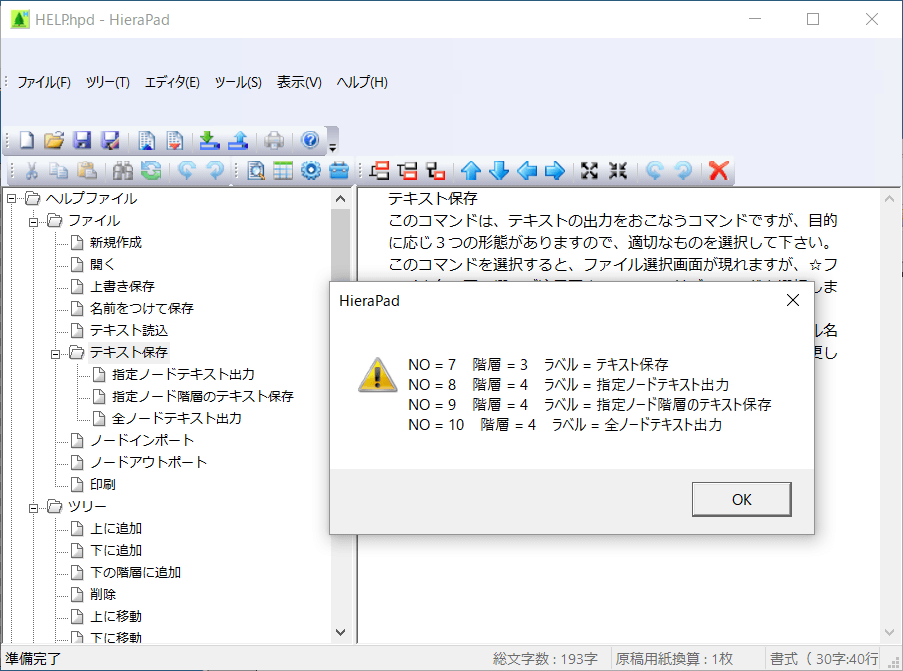
Task: Cut with the scissors icon
Action: [x=32, y=170]
